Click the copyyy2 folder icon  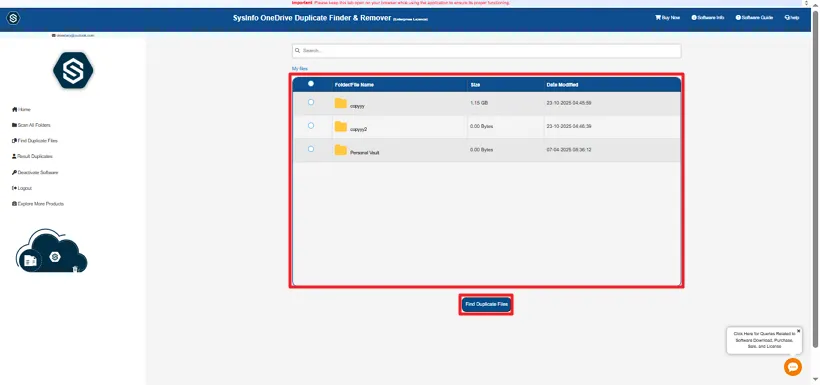tap(340, 126)
